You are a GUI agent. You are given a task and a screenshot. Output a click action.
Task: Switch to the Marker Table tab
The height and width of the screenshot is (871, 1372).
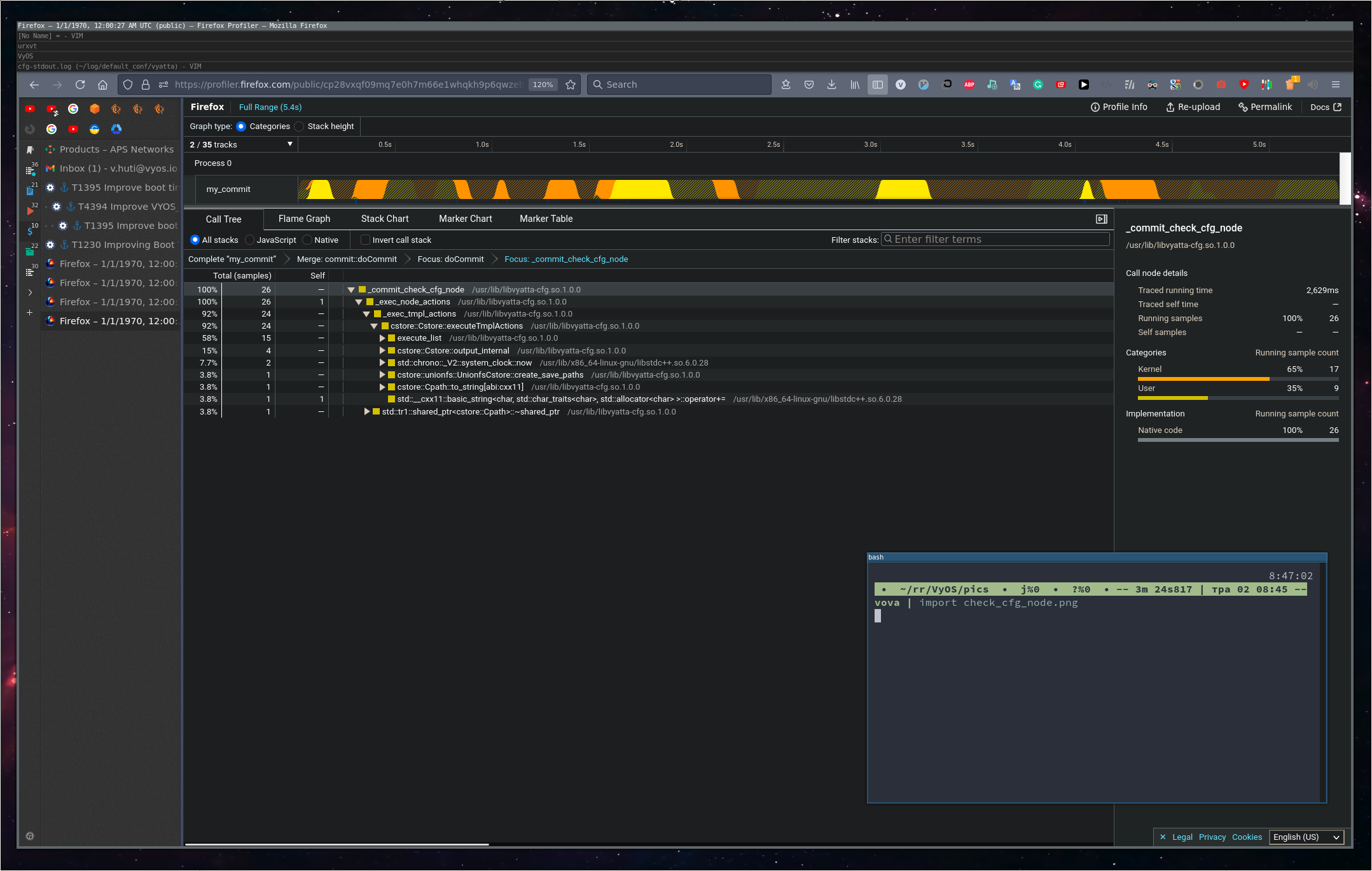click(546, 219)
